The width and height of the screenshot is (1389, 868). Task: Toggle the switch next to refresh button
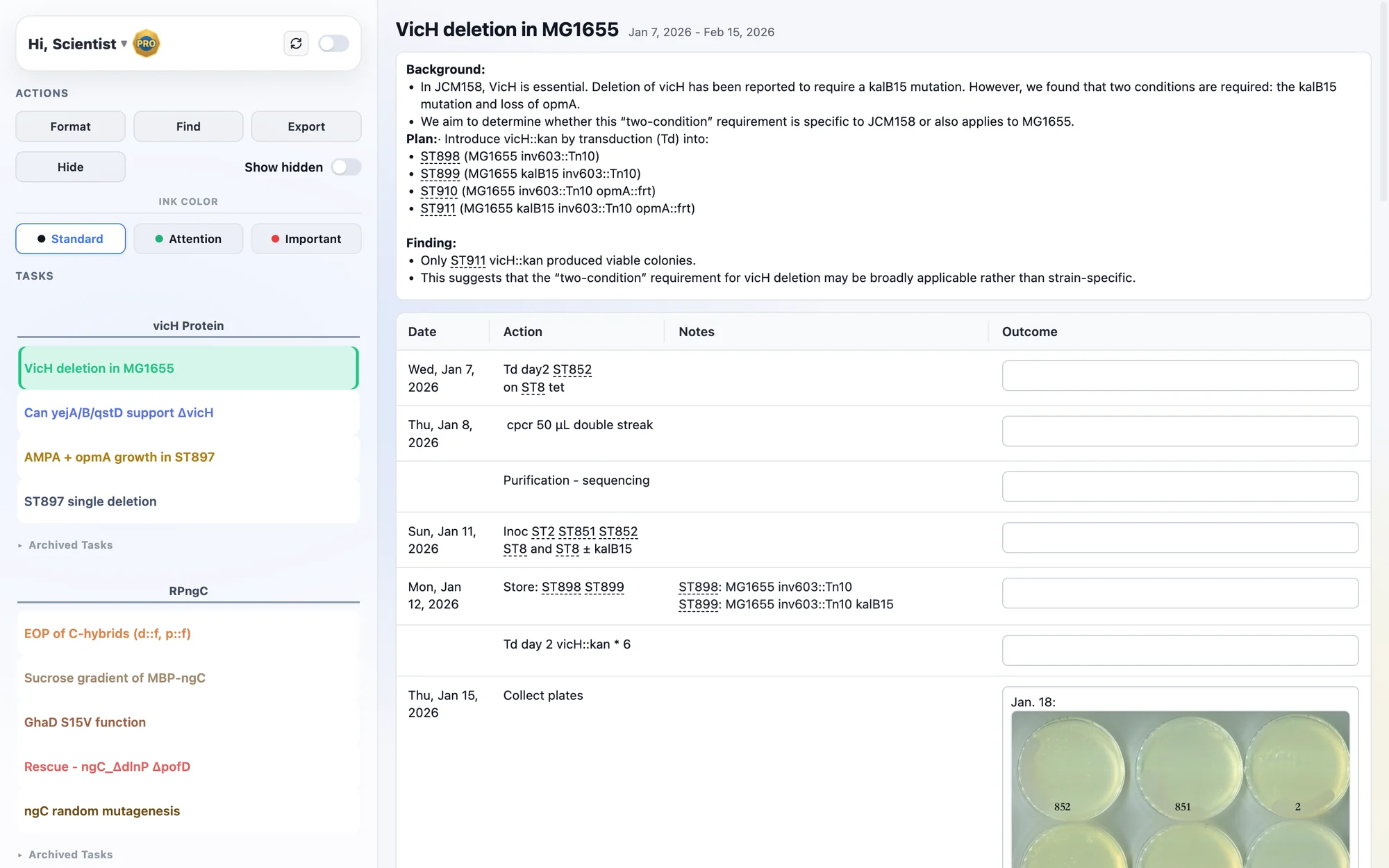pos(333,43)
